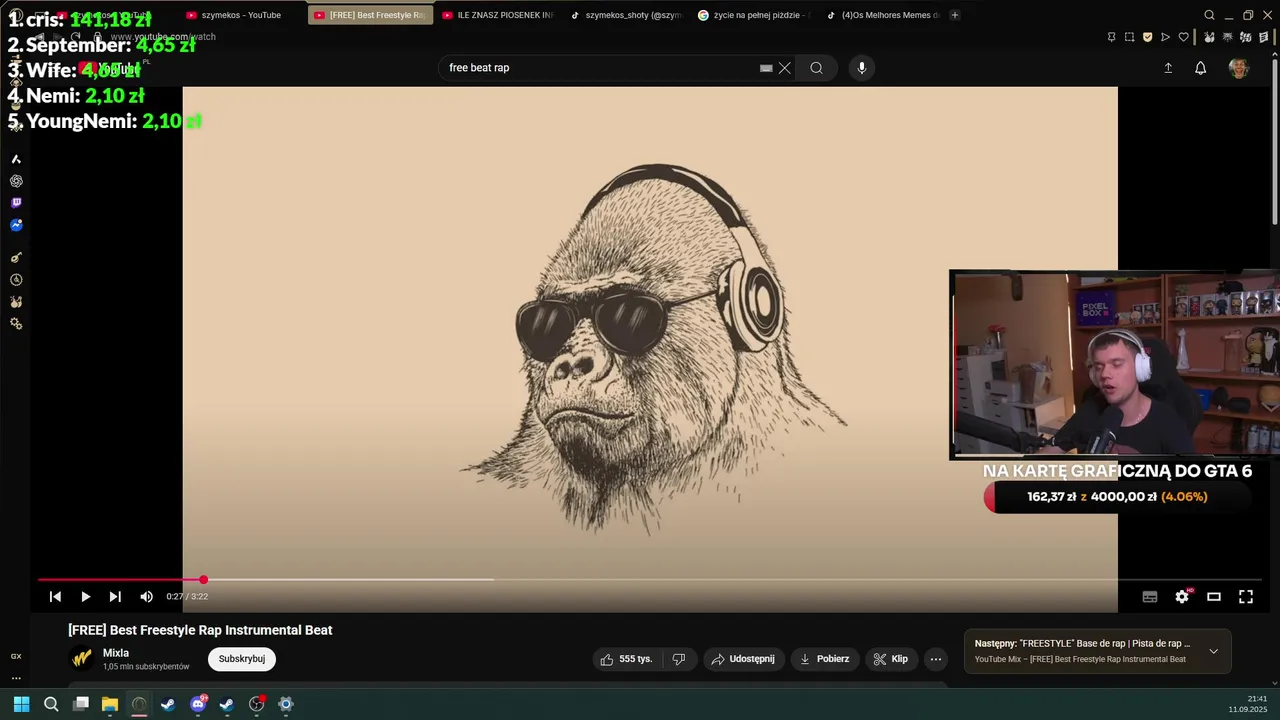Open the on-screen keyboard icon
This screenshot has height=720, width=1280.
click(766, 68)
